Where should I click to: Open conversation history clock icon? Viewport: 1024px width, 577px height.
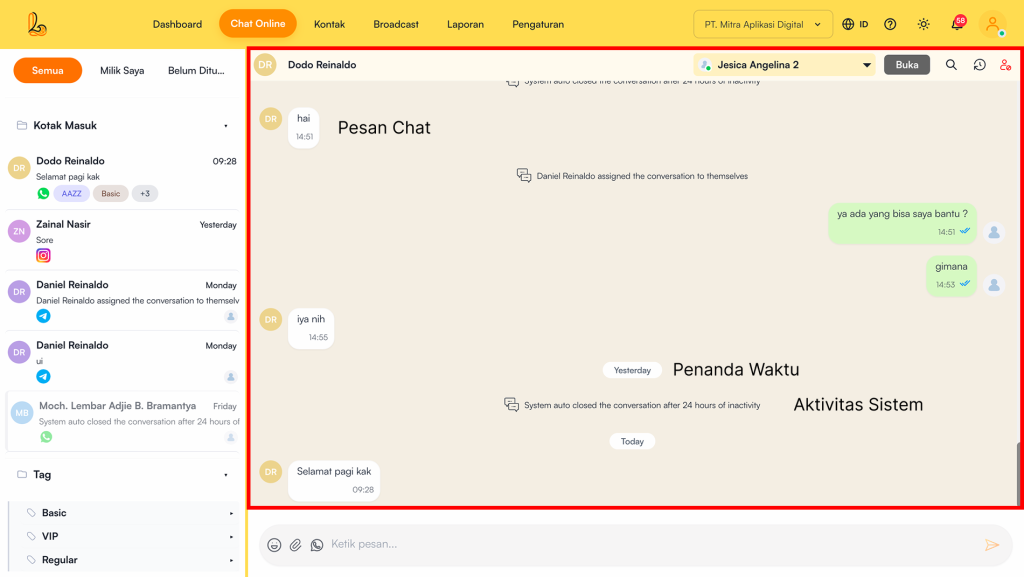pos(979,65)
